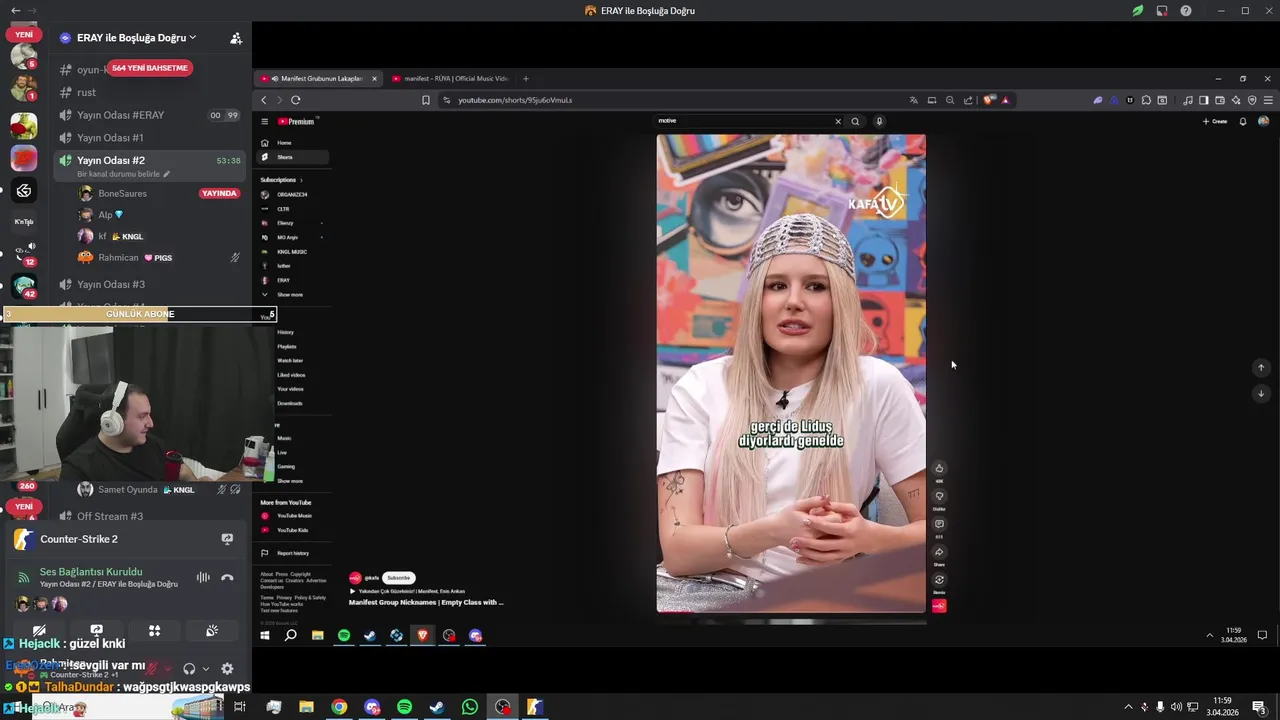Go to previous Short with up arrow

(x=1261, y=367)
